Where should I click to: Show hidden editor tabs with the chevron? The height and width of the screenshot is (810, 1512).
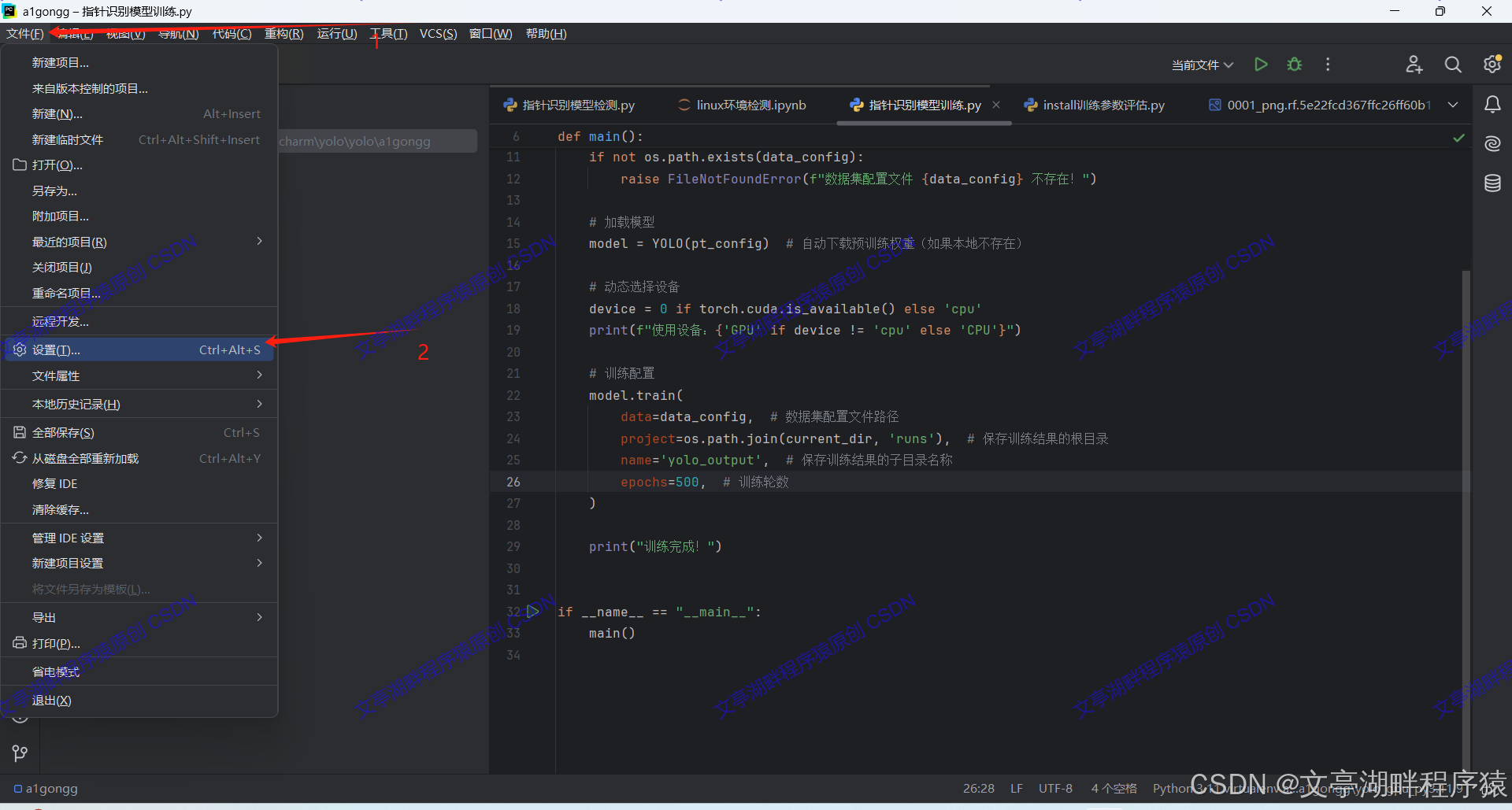point(1453,105)
